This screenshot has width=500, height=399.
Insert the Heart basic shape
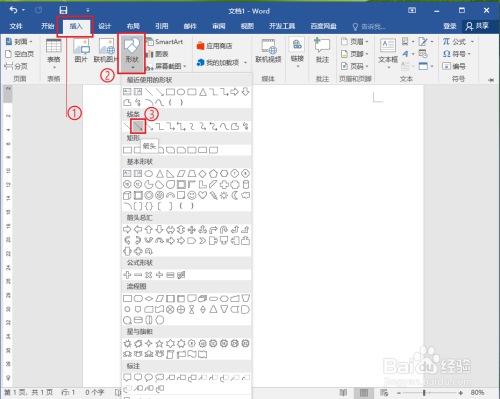pos(202,195)
